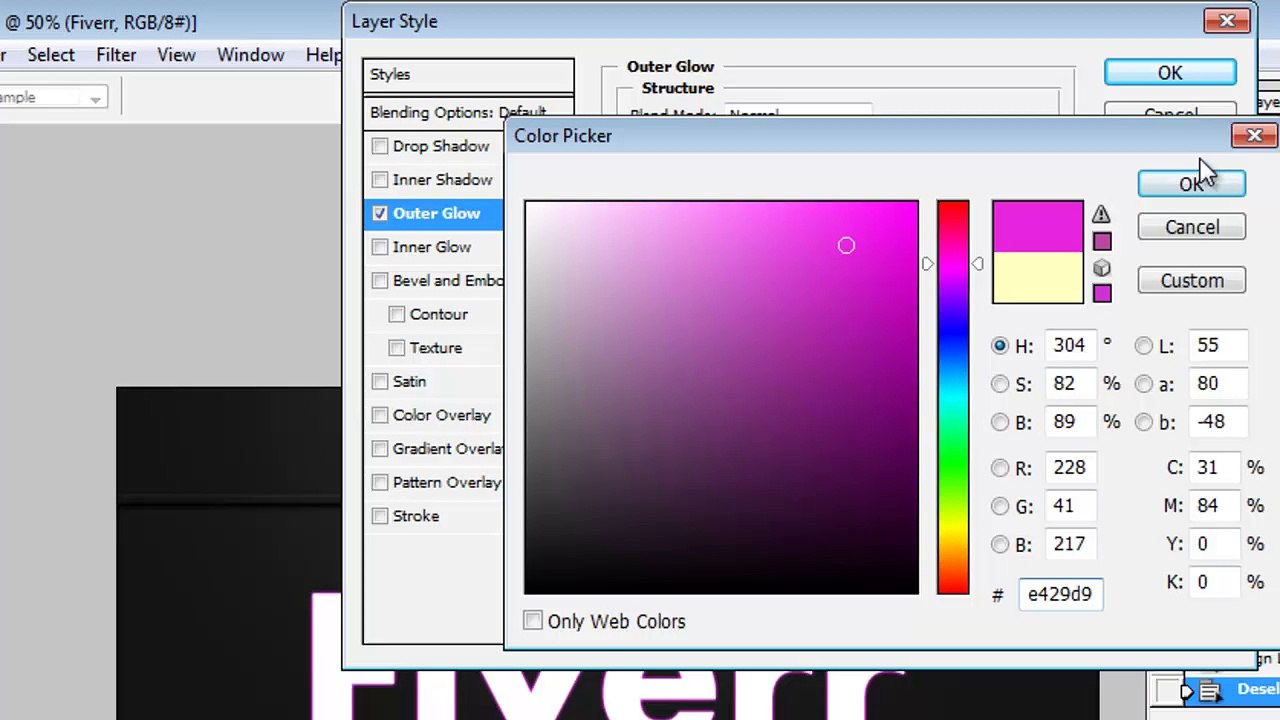The image size is (1280, 720).
Task: Cancel the Color Picker dialog
Action: click(1191, 227)
